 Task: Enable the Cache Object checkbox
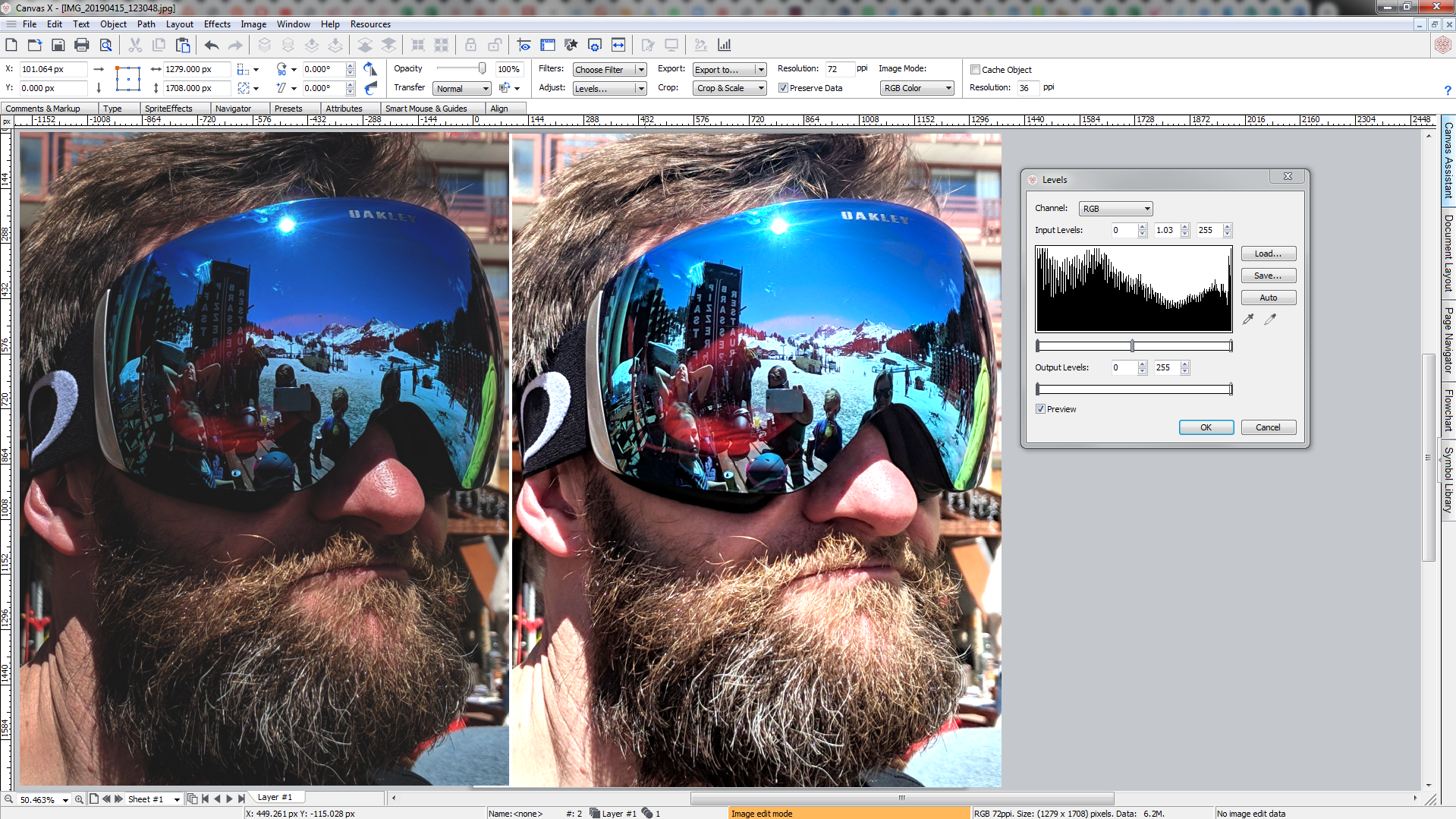[x=976, y=70]
